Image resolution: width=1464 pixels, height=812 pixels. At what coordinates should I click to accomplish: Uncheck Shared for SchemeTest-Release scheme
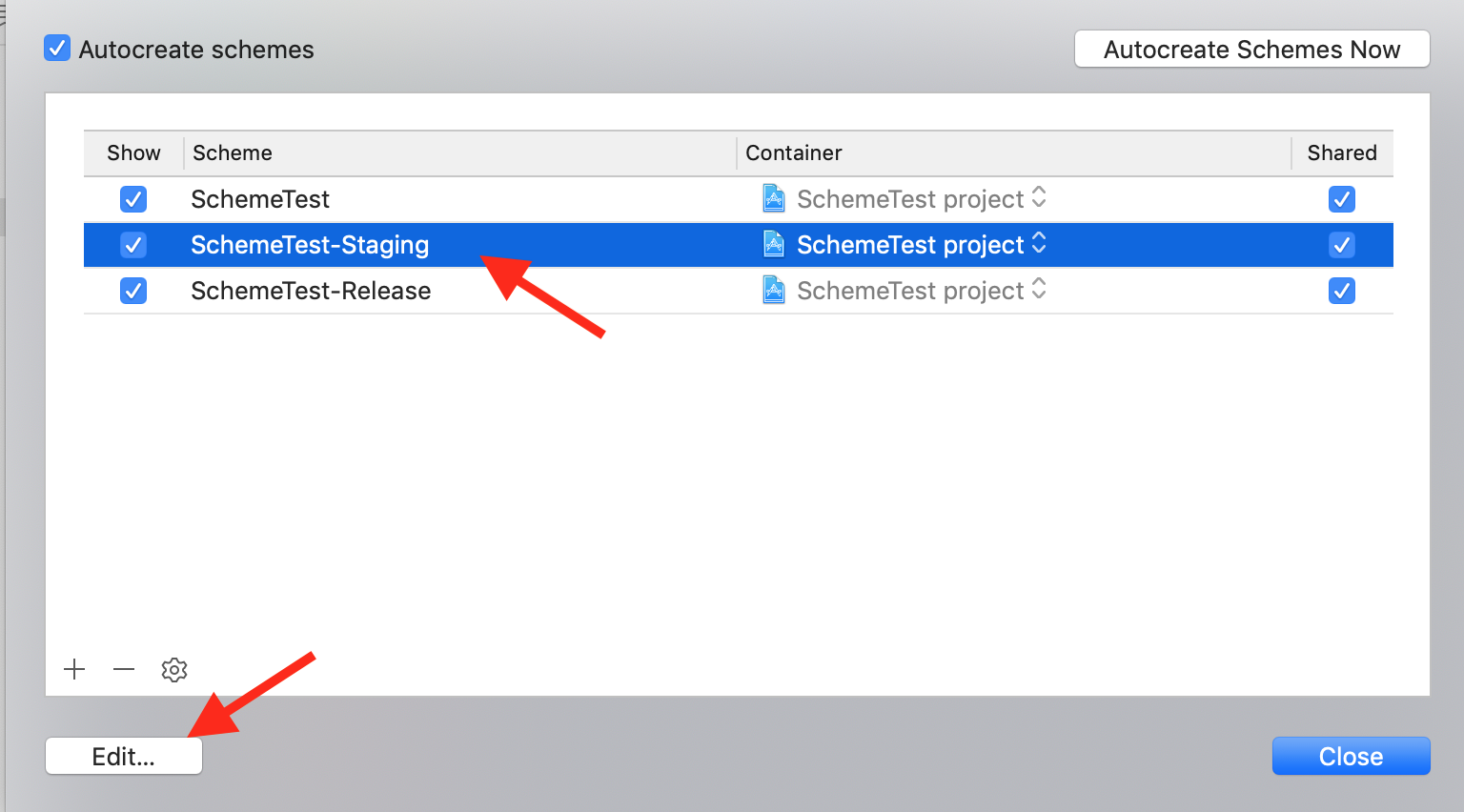pyautogui.click(x=1341, y=291)
